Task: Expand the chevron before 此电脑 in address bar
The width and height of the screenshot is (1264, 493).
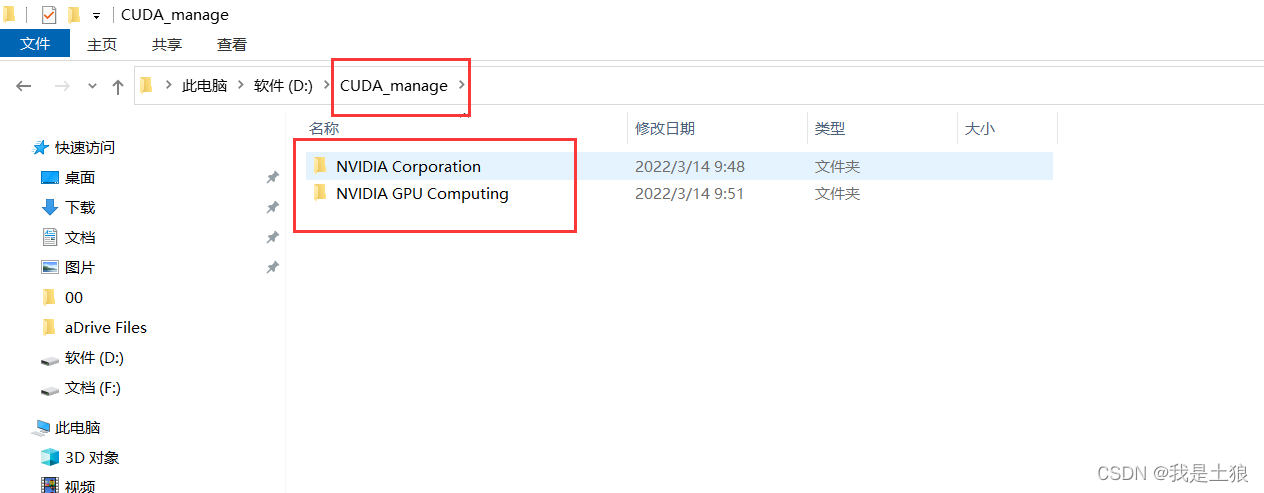Action: click(x=168, y=85)
